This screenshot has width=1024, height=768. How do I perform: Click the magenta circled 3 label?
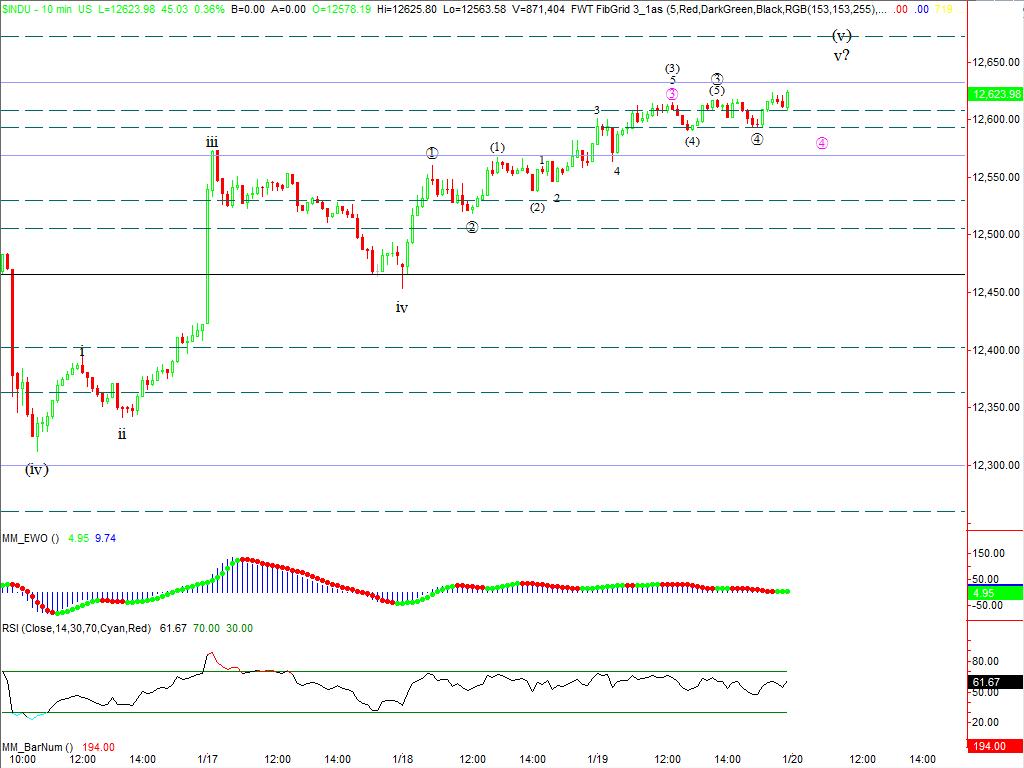672,94
